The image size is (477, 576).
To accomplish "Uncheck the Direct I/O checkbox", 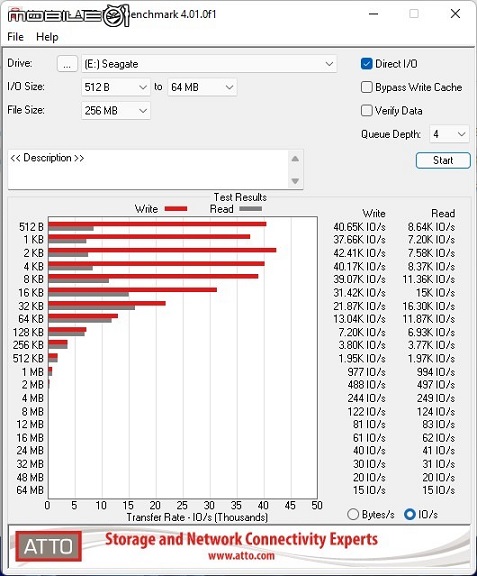I will pos(366,64).
